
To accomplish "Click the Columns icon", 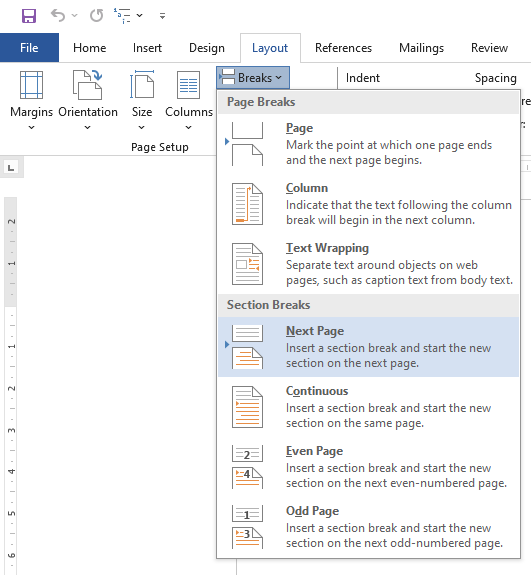I will (188, 85).
